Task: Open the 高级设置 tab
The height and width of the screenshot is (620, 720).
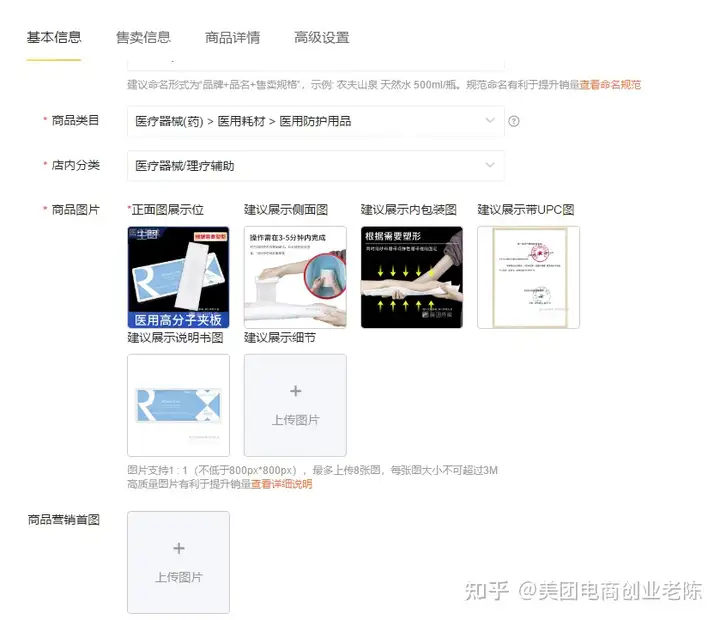Action: [x=321, y=37]
